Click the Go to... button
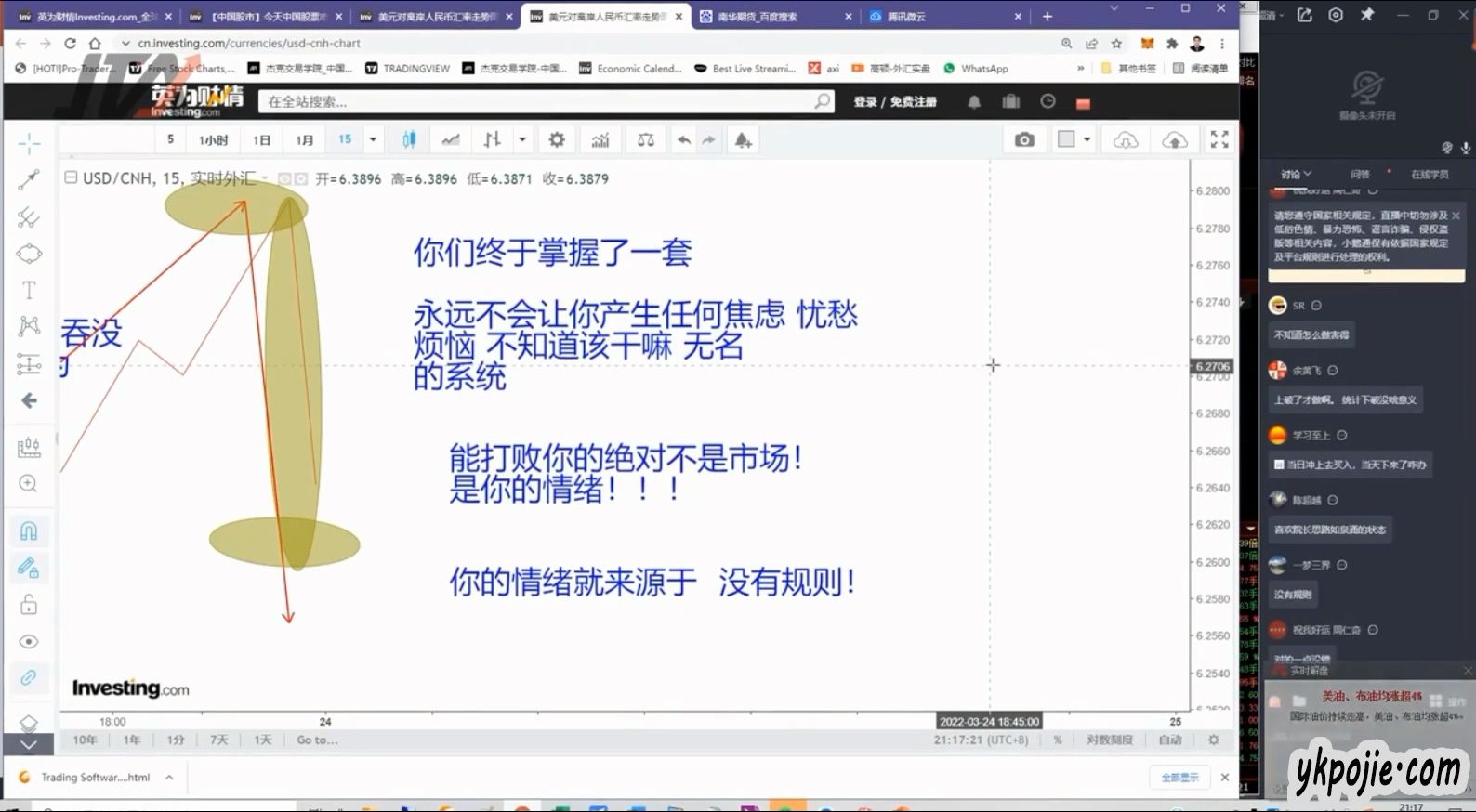The width and height of the screenshot is (1476, 812). [x=317, y=740]
